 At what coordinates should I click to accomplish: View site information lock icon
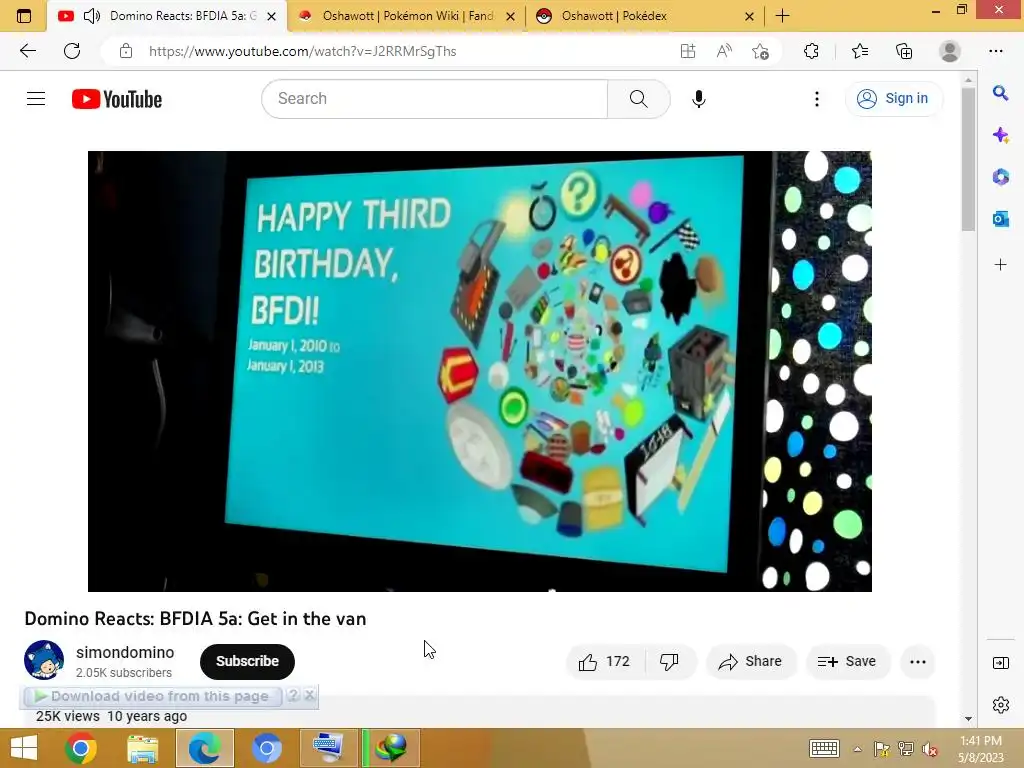pyautogui.click(x=126, y=51)
